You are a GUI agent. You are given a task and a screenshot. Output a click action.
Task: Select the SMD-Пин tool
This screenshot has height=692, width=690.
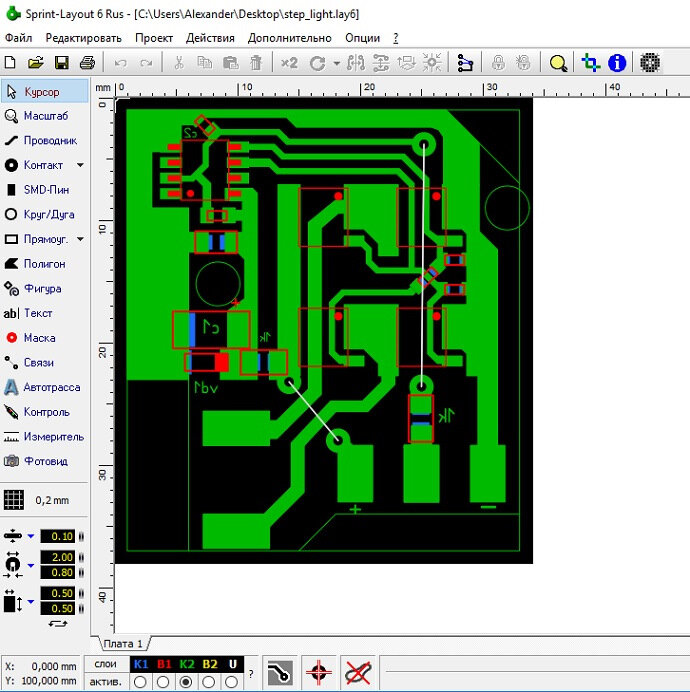(45, 190)
